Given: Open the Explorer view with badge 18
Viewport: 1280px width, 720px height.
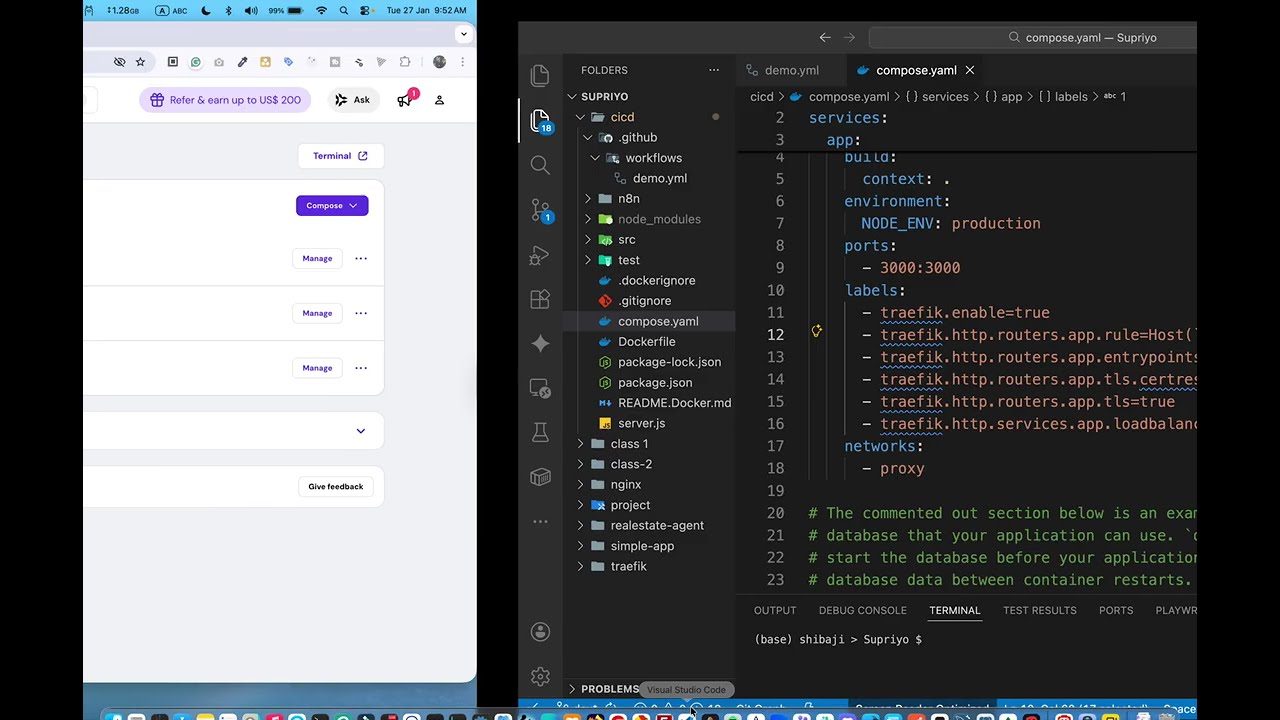Looking at the screenshot, I should pyautogui.click(x=540, y=120).
